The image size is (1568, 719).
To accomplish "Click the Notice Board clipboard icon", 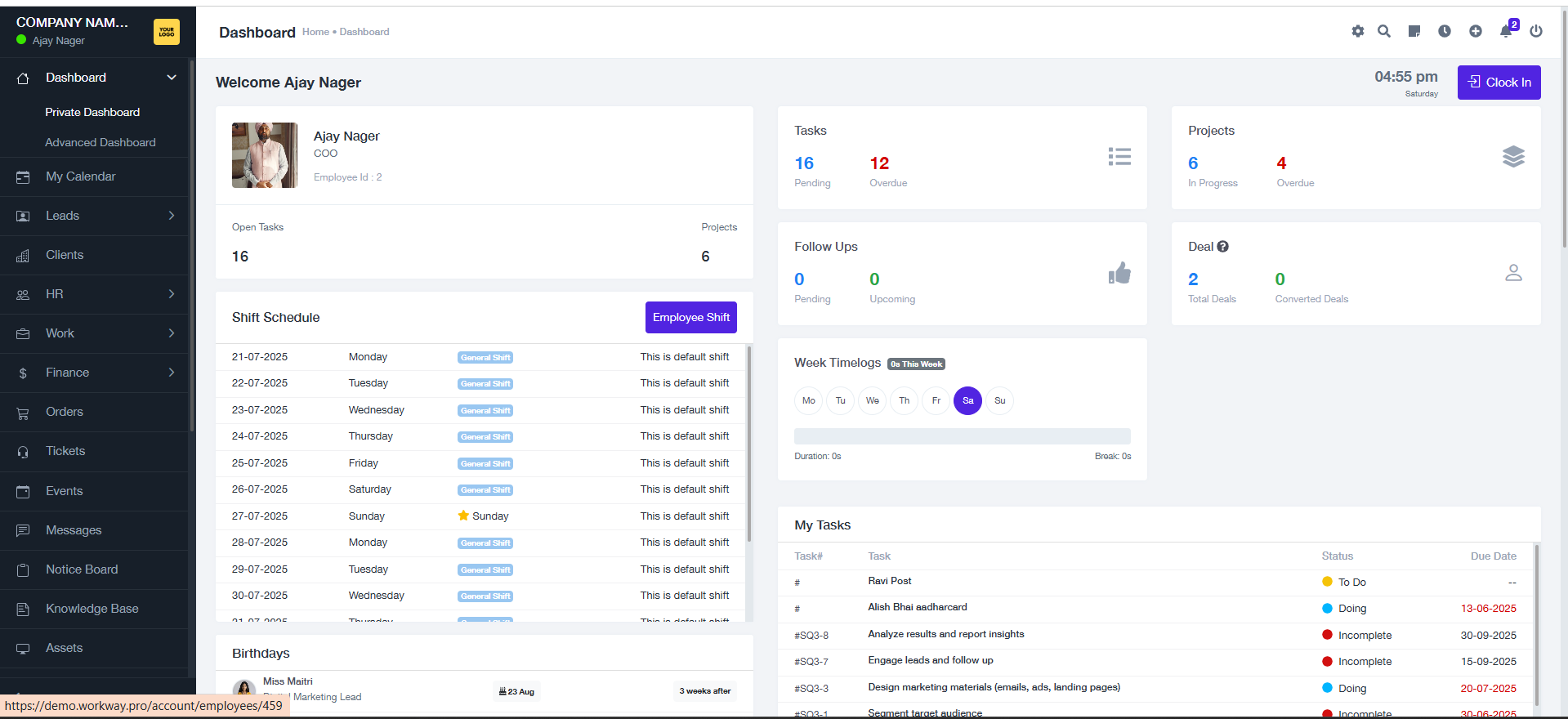I will point(23,570).
